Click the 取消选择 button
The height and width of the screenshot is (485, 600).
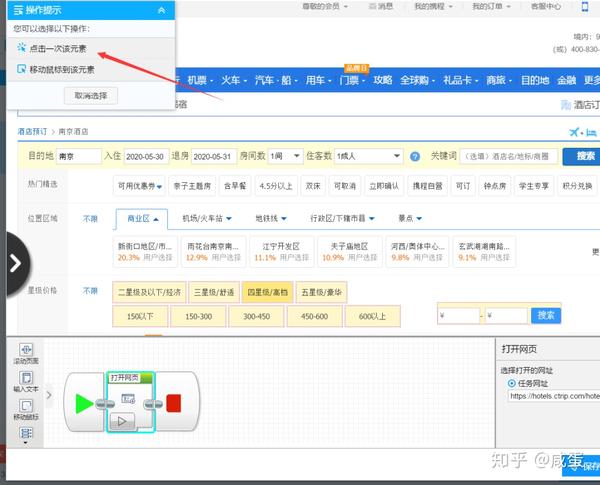91,96
